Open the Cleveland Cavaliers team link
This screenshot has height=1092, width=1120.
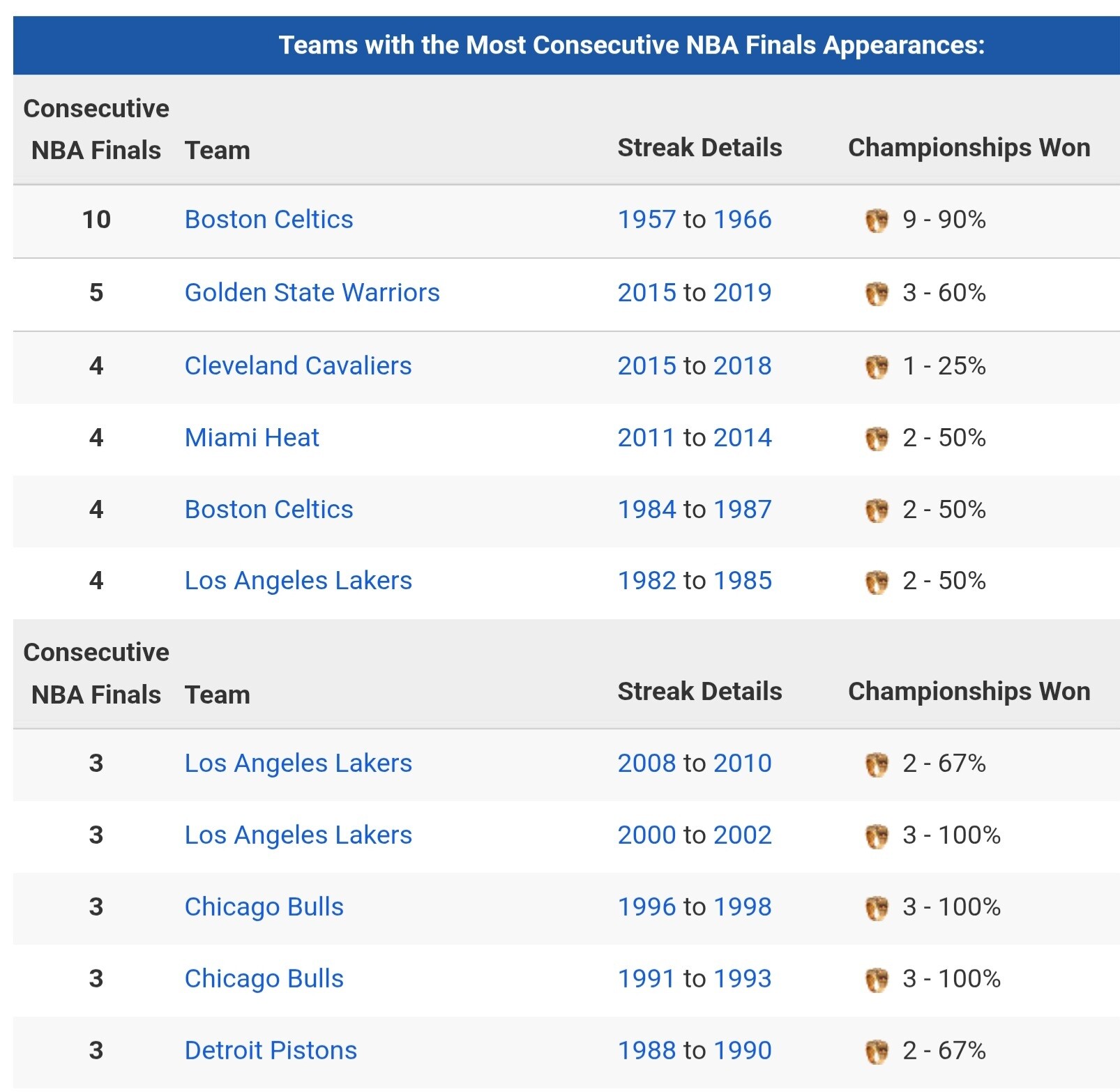pos(298,366)
